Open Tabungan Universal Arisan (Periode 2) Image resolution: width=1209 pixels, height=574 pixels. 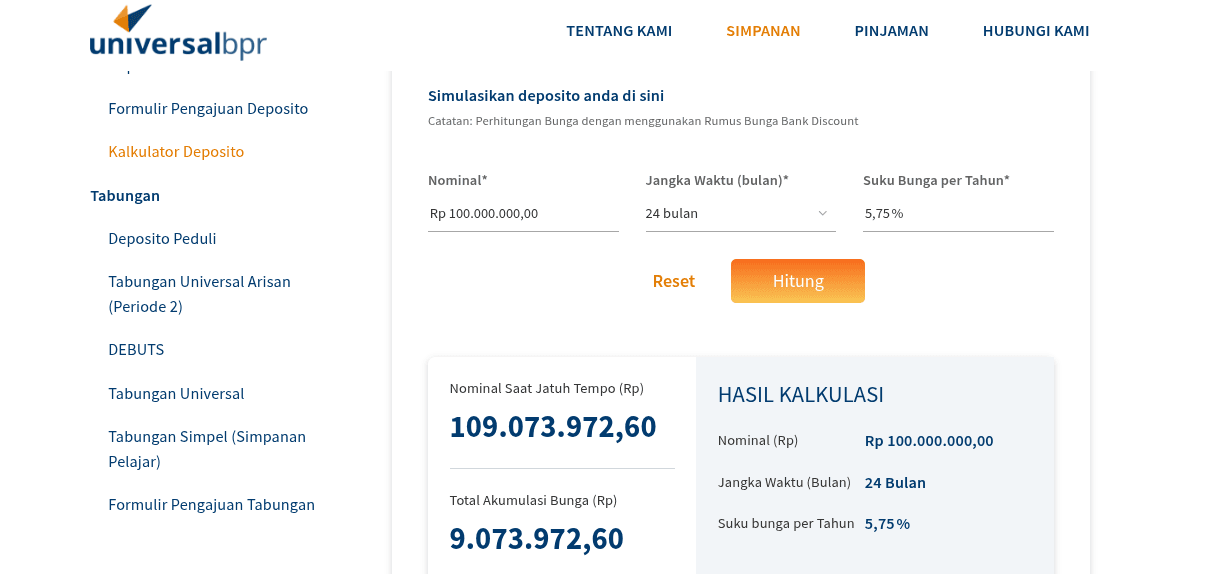[199, 294]
